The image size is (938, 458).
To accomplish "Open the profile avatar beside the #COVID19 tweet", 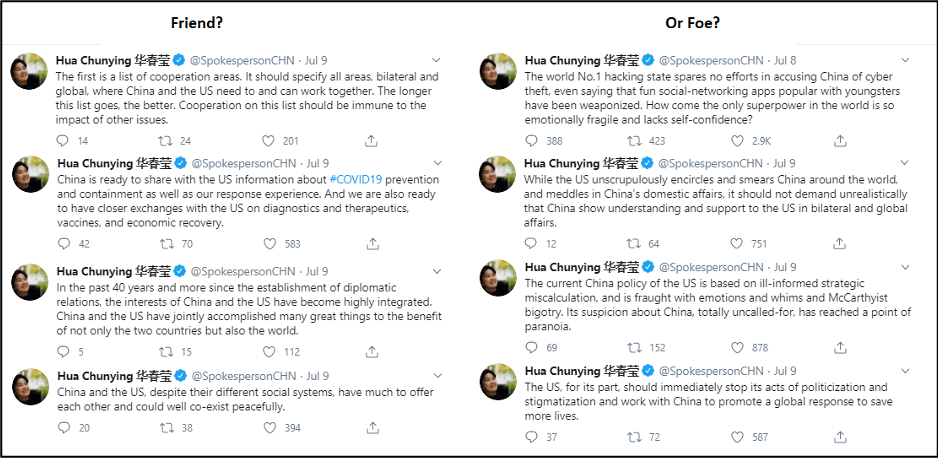I will (x=30, y=175).
